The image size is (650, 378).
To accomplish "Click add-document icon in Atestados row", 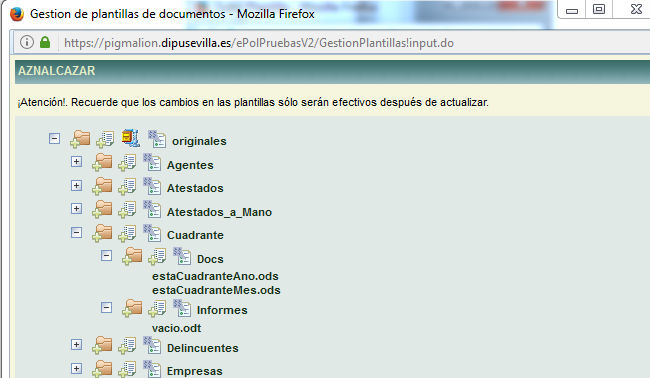I will click(127, 187).
